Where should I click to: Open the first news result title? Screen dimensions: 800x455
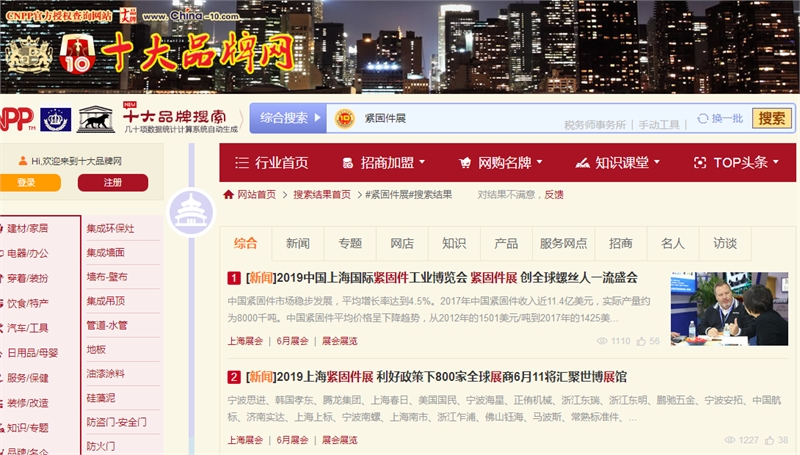coord(442,278)
